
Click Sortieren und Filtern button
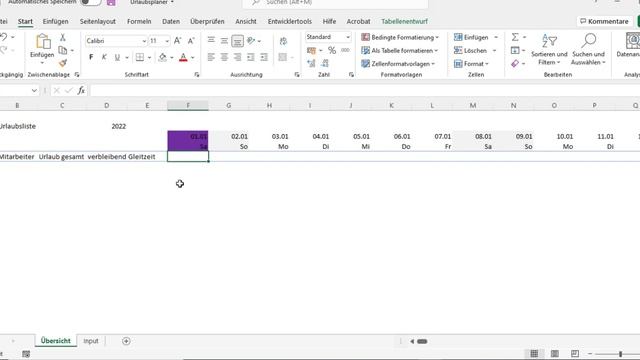click(x=549, y=50)
